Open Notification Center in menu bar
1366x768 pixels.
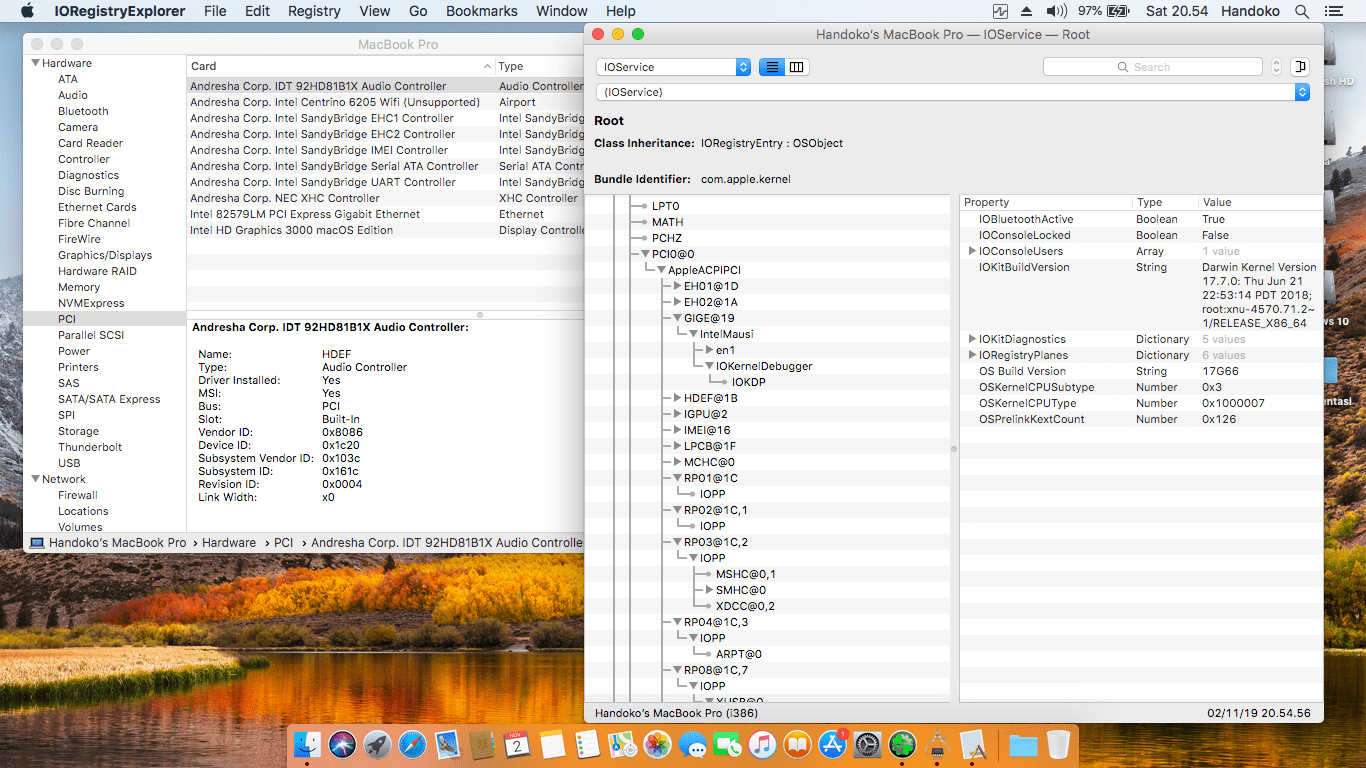[x=1336, y=11]
